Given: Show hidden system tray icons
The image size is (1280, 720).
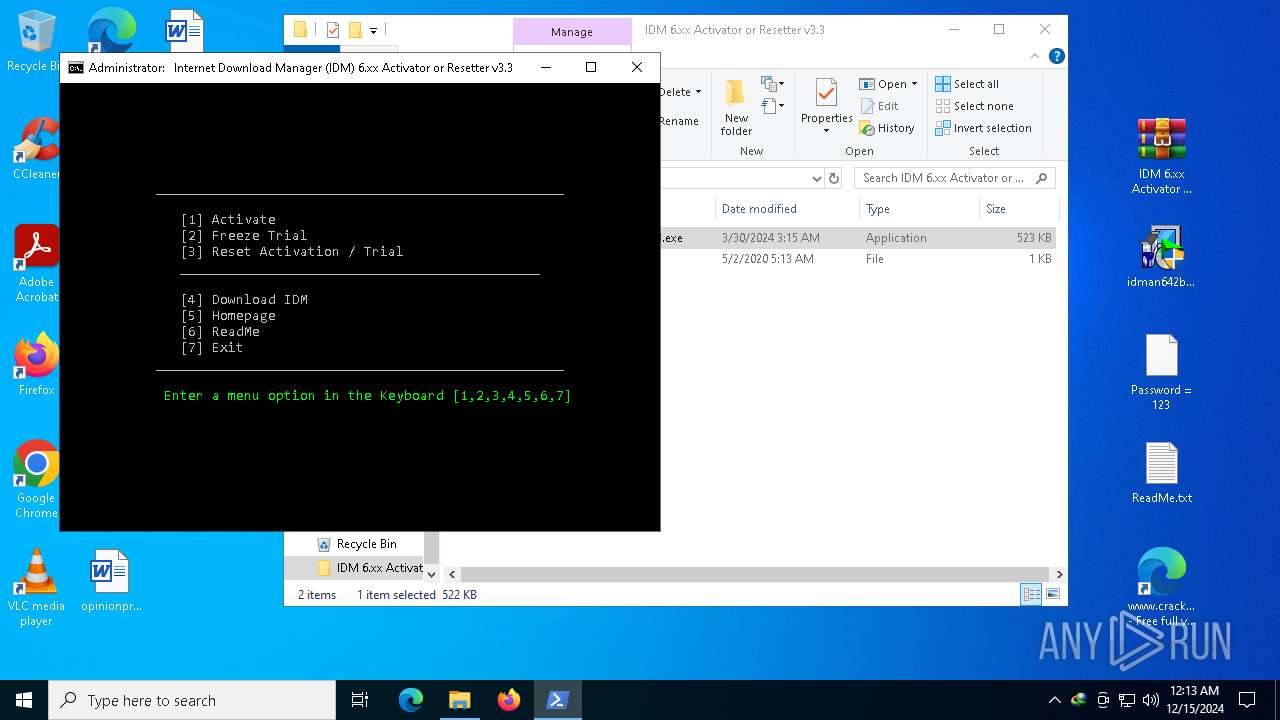Looking at the screenshot, I should click(1054, 700).
